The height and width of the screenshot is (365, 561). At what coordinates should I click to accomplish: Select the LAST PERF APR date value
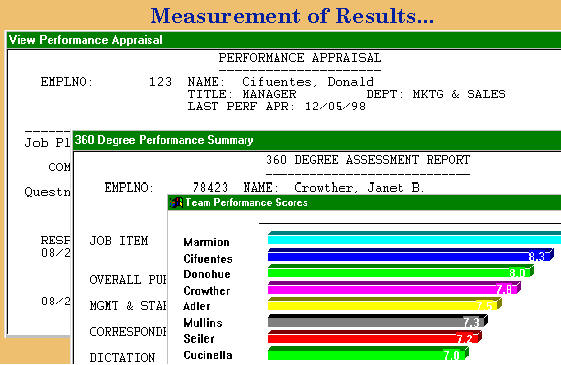pyautogui.click(x=335, y=106)
